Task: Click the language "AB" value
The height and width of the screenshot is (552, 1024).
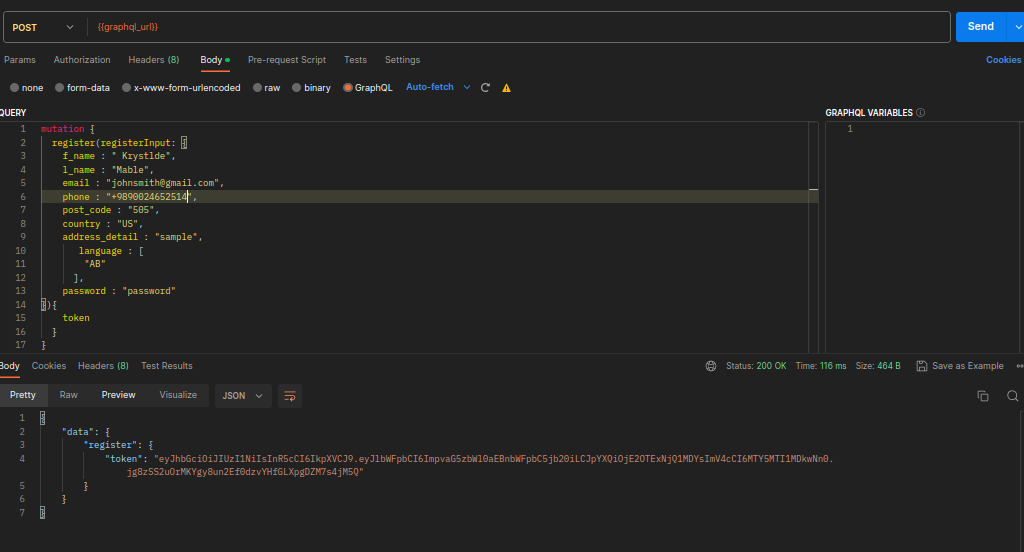Action: pos(95,264)
